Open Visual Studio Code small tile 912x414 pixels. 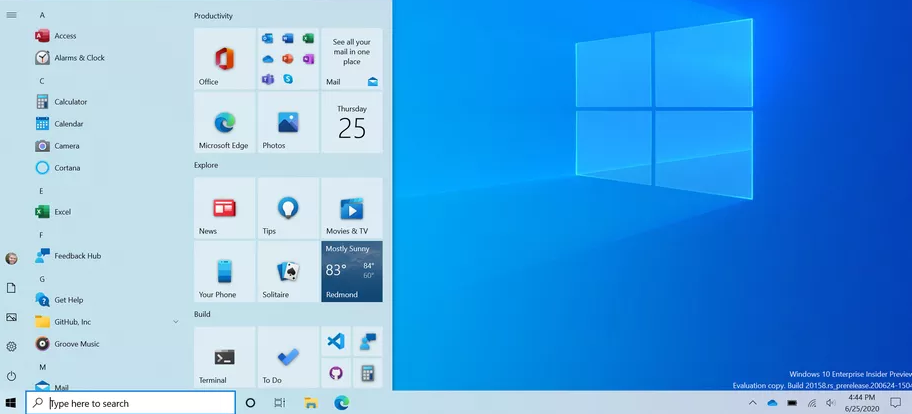coord(336,341)
